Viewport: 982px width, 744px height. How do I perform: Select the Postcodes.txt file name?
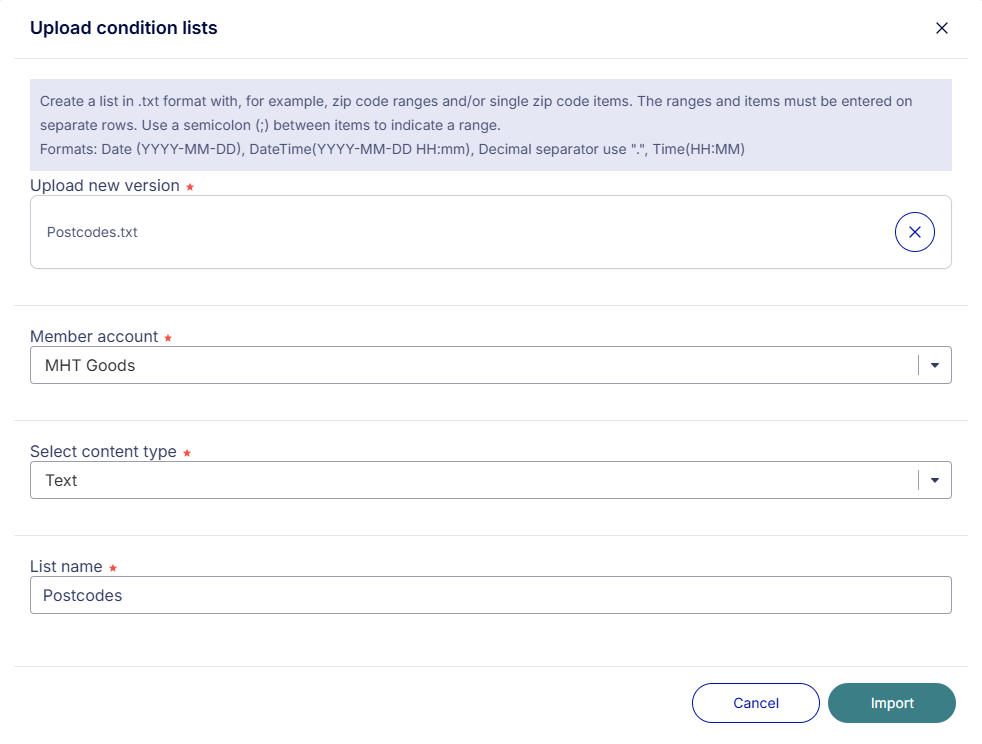tap(92, 232)
